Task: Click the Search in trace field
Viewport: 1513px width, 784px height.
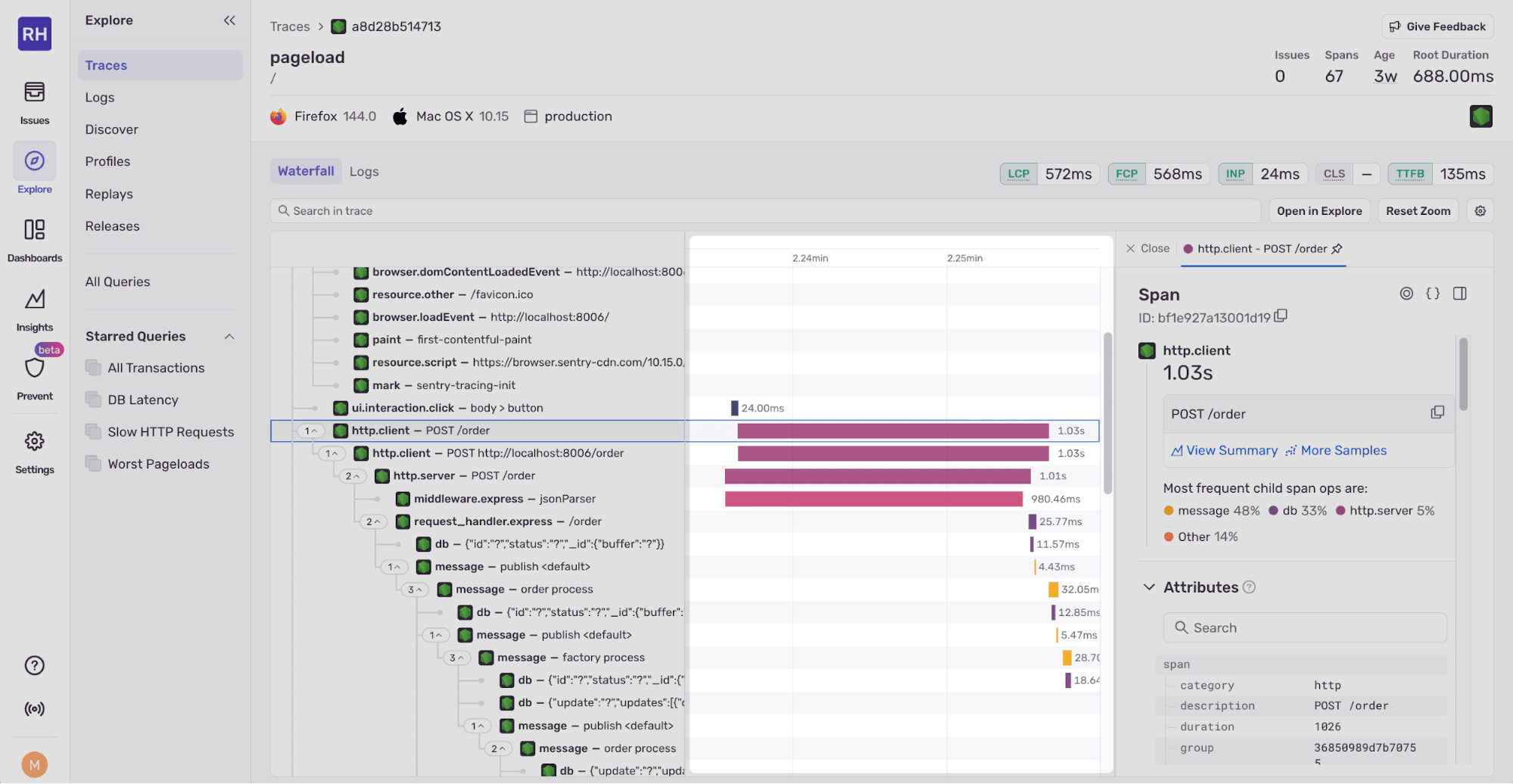Action: tap(530, 210)
